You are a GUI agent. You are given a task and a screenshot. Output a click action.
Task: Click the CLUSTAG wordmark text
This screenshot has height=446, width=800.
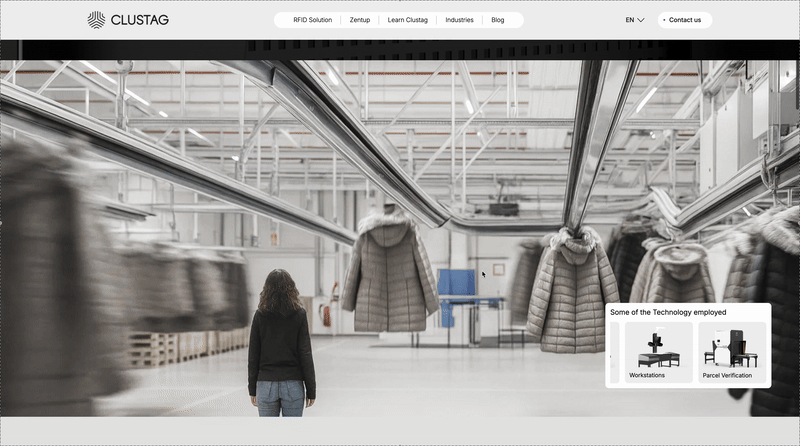(x=140, y=20)
